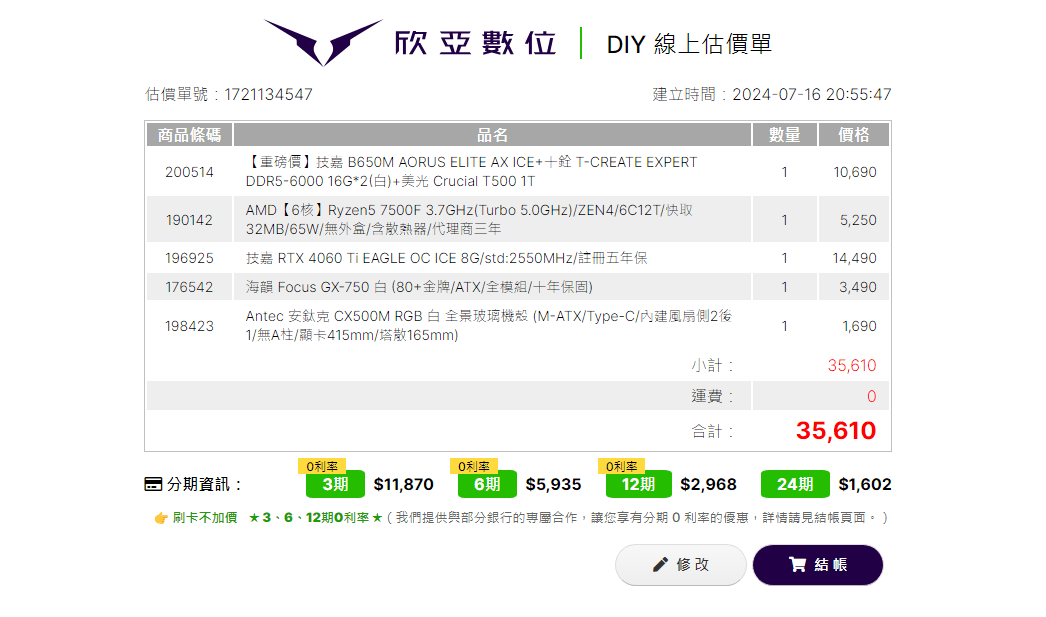Image resolution: width=1046 pixels, height=617 pixels.
Task: Click the price 3,490
Action: (x=858, y=287)
